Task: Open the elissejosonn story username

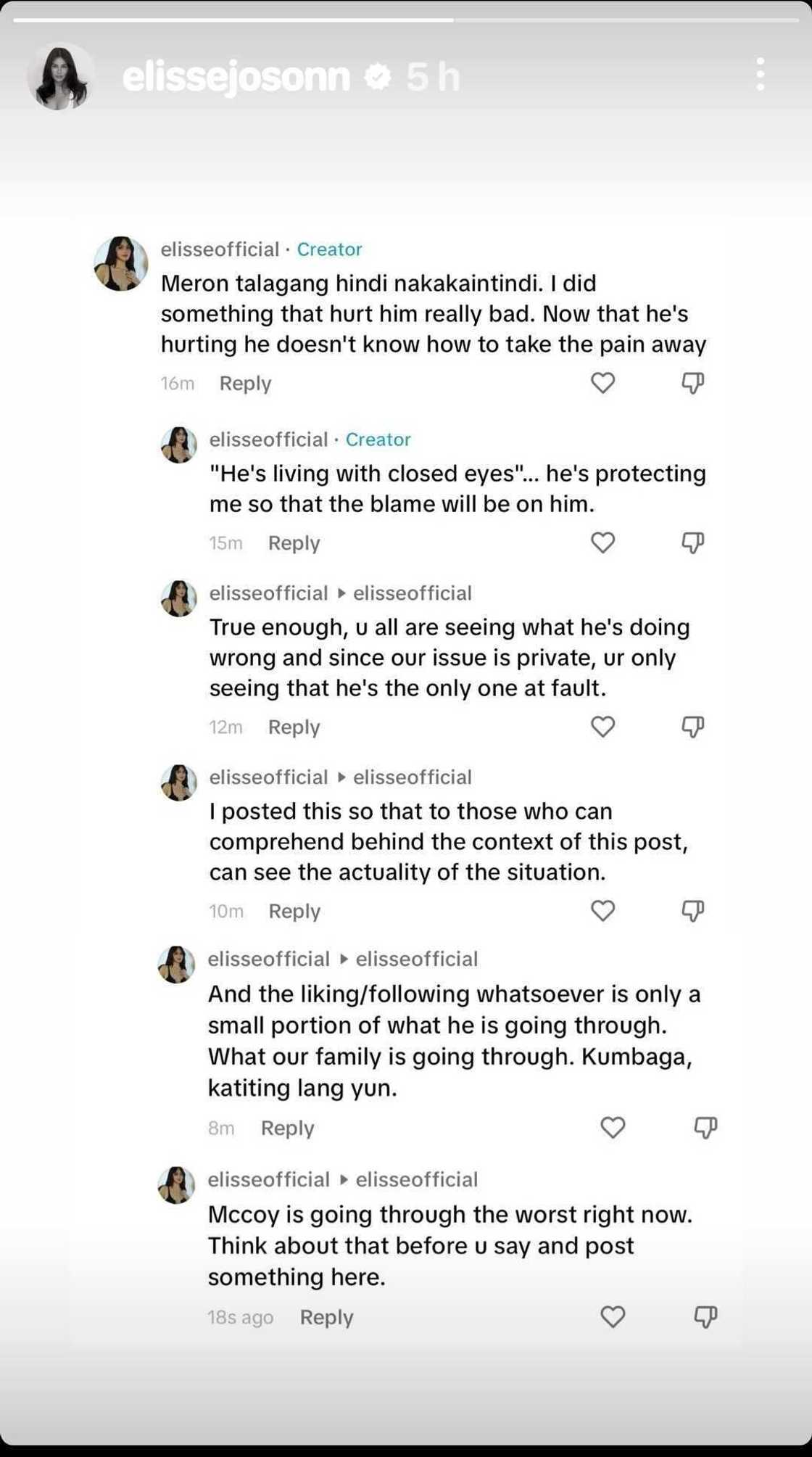Action: pos(236,77)
